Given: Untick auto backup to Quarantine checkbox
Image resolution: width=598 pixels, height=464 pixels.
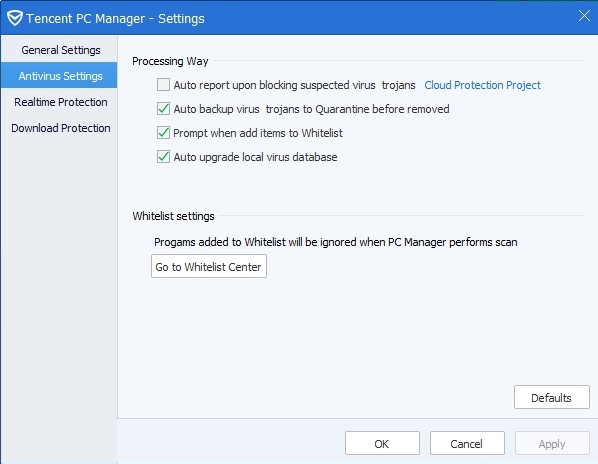Looking at the screenshot, I should (163, 109).
